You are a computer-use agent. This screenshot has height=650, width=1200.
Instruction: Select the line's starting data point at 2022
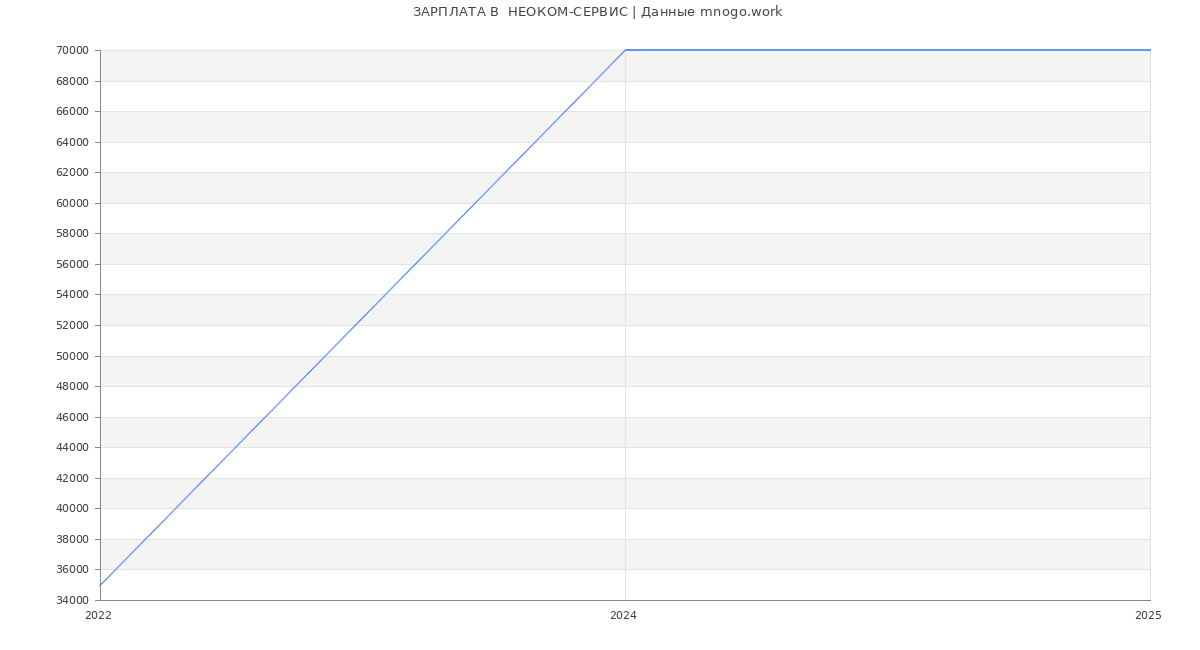[101, 585]
